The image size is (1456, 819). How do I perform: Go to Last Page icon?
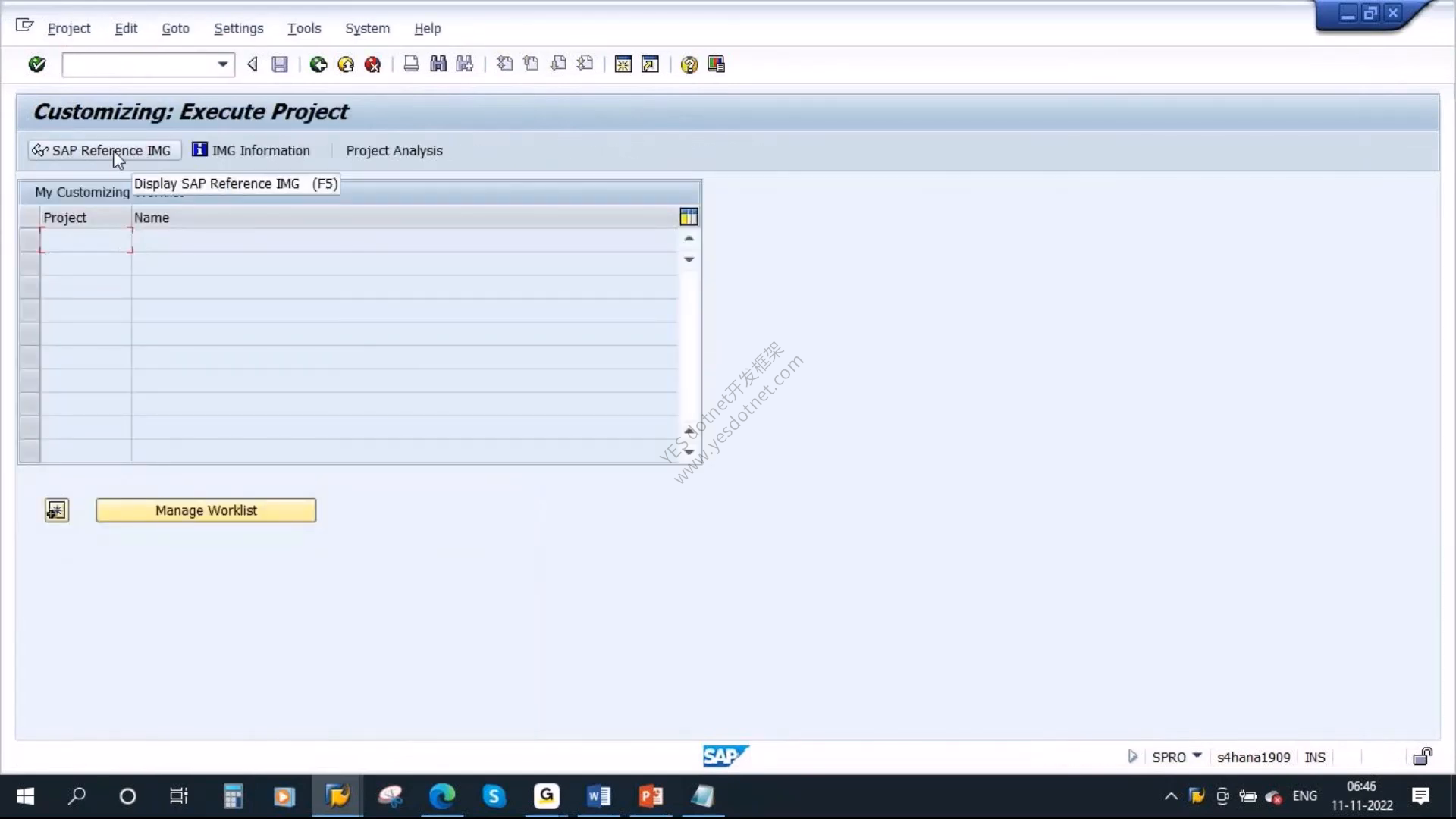coord(585,64)
